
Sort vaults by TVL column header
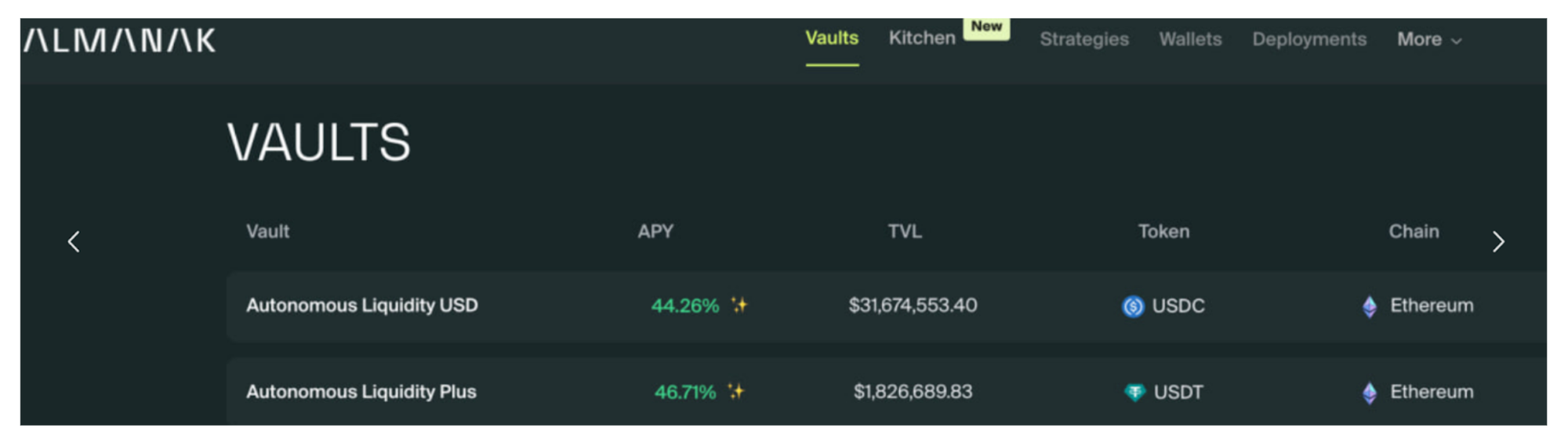905,231
